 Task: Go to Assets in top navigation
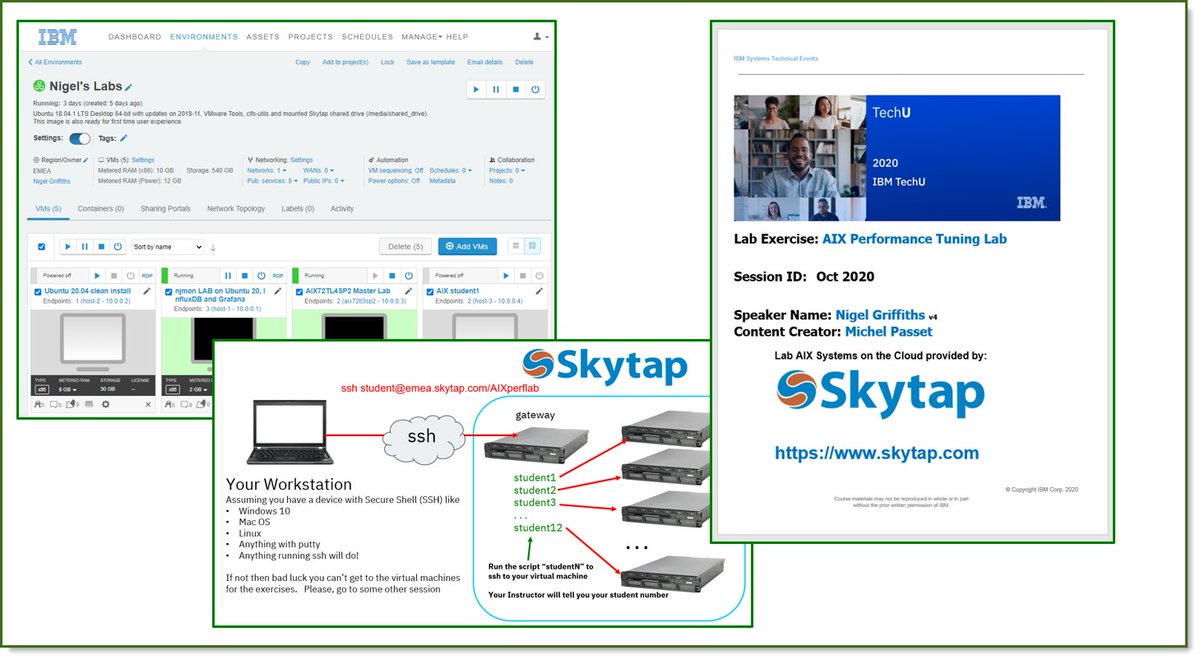click(x=262, y=37)
